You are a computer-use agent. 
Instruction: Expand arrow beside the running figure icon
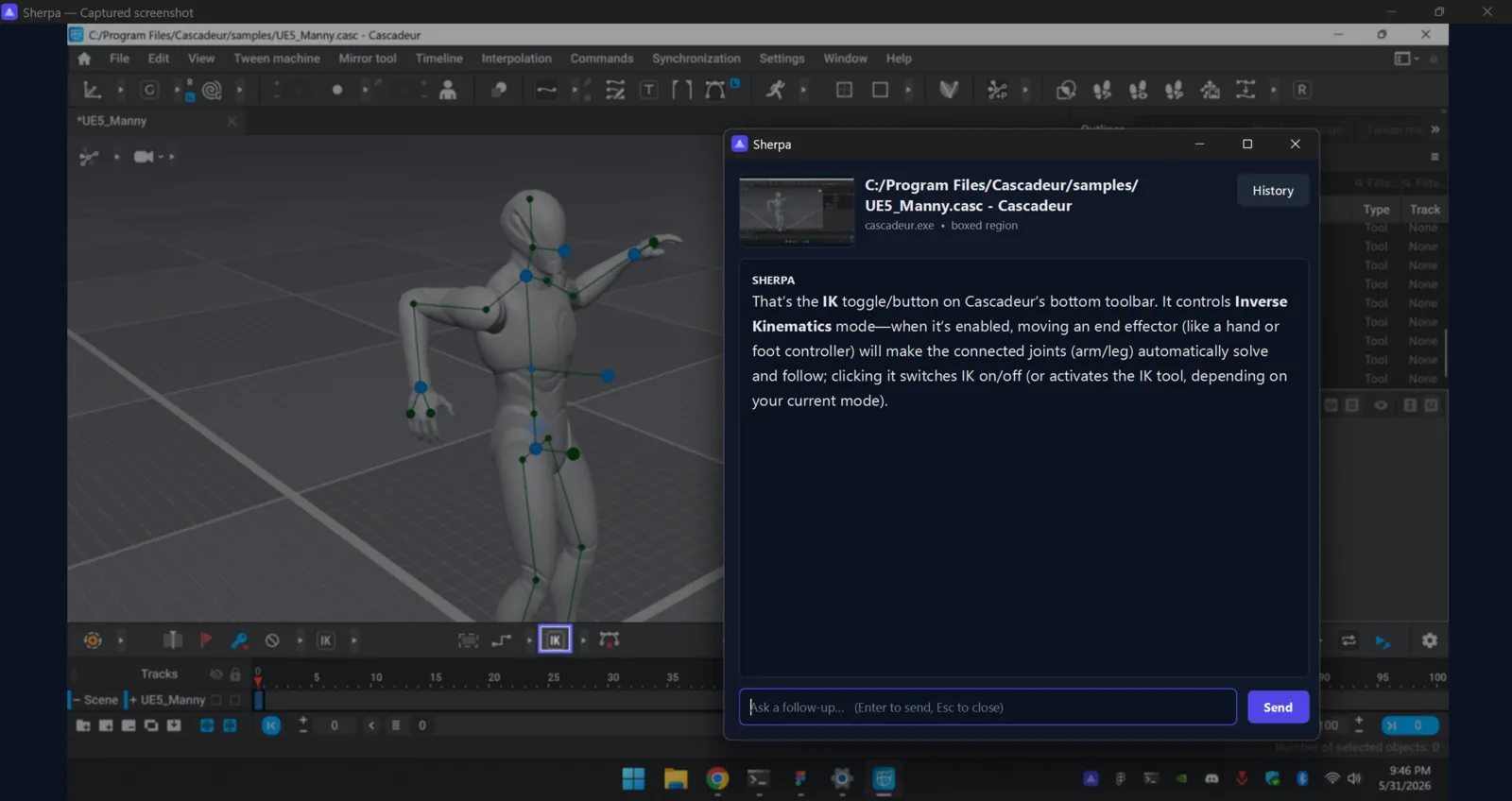[x=803, y=90]
